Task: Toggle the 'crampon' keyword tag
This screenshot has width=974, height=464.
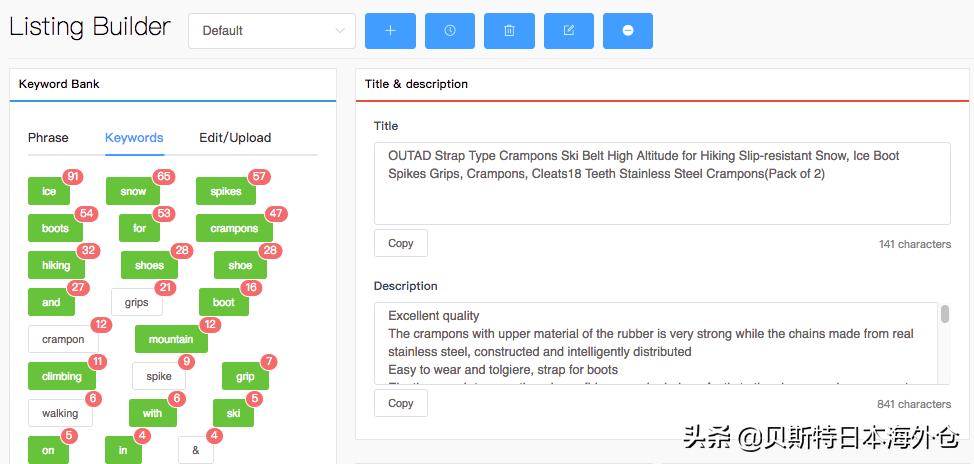Action: coord(63,340)
